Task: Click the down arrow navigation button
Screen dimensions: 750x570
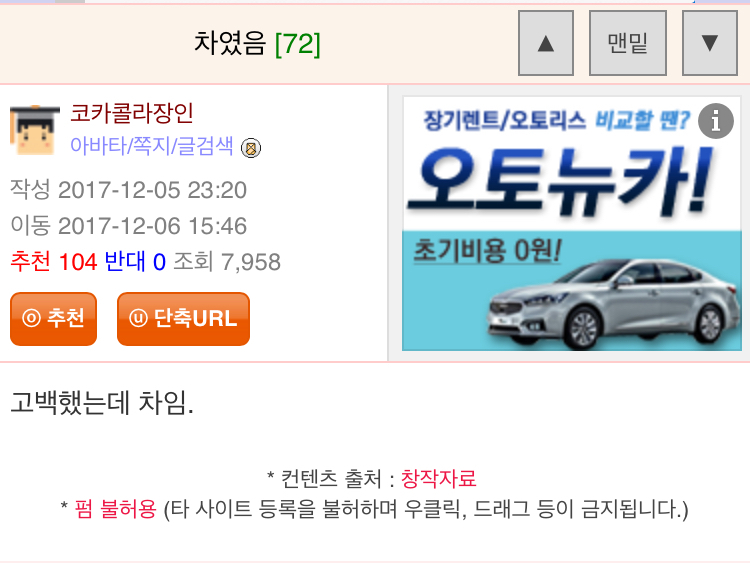Action: coord(710,43)
